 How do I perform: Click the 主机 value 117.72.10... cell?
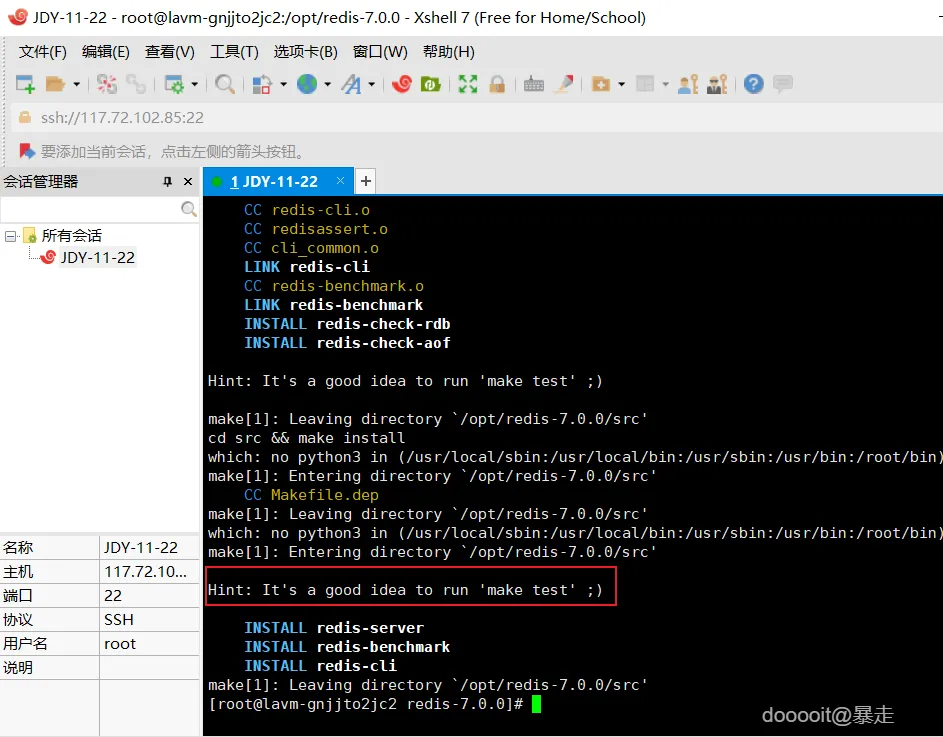click(149, 572)
